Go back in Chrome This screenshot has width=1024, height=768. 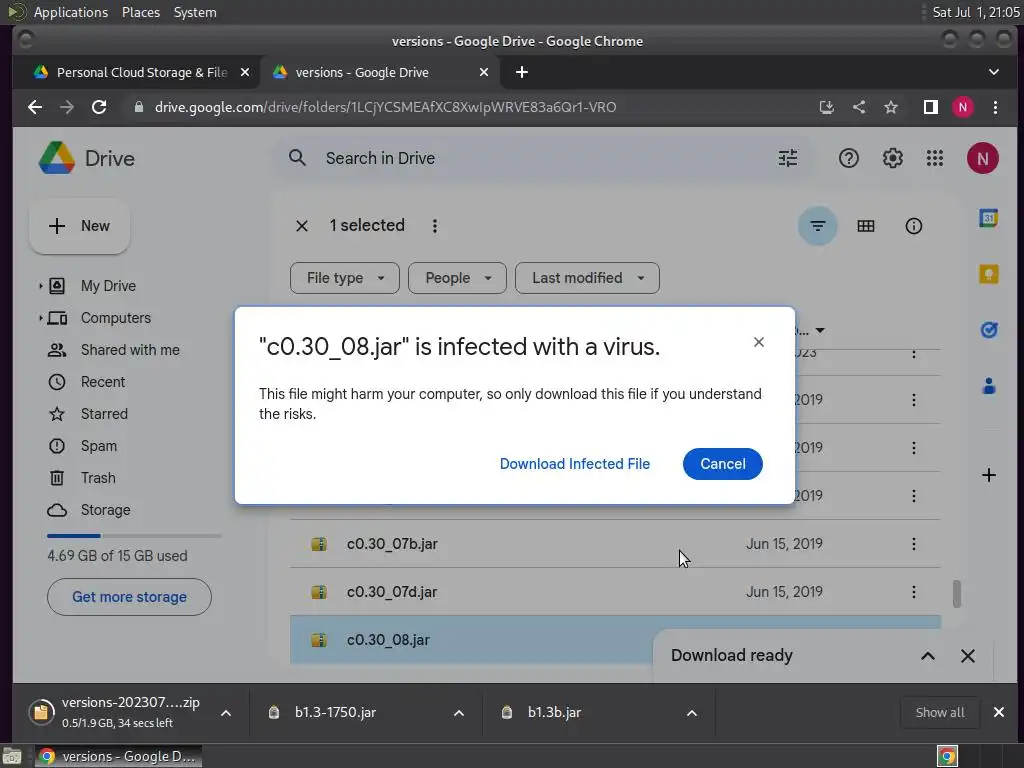click(35, 107)
